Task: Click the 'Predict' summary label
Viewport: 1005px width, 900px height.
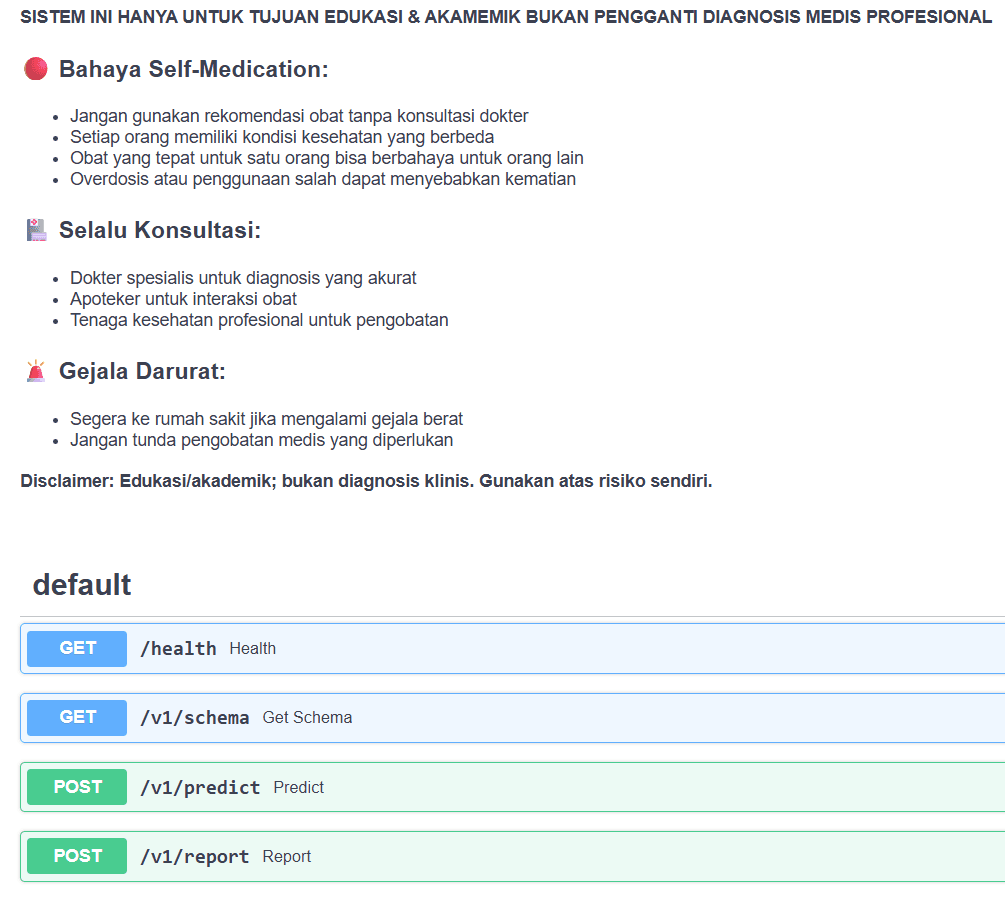Action: point(298,787)
